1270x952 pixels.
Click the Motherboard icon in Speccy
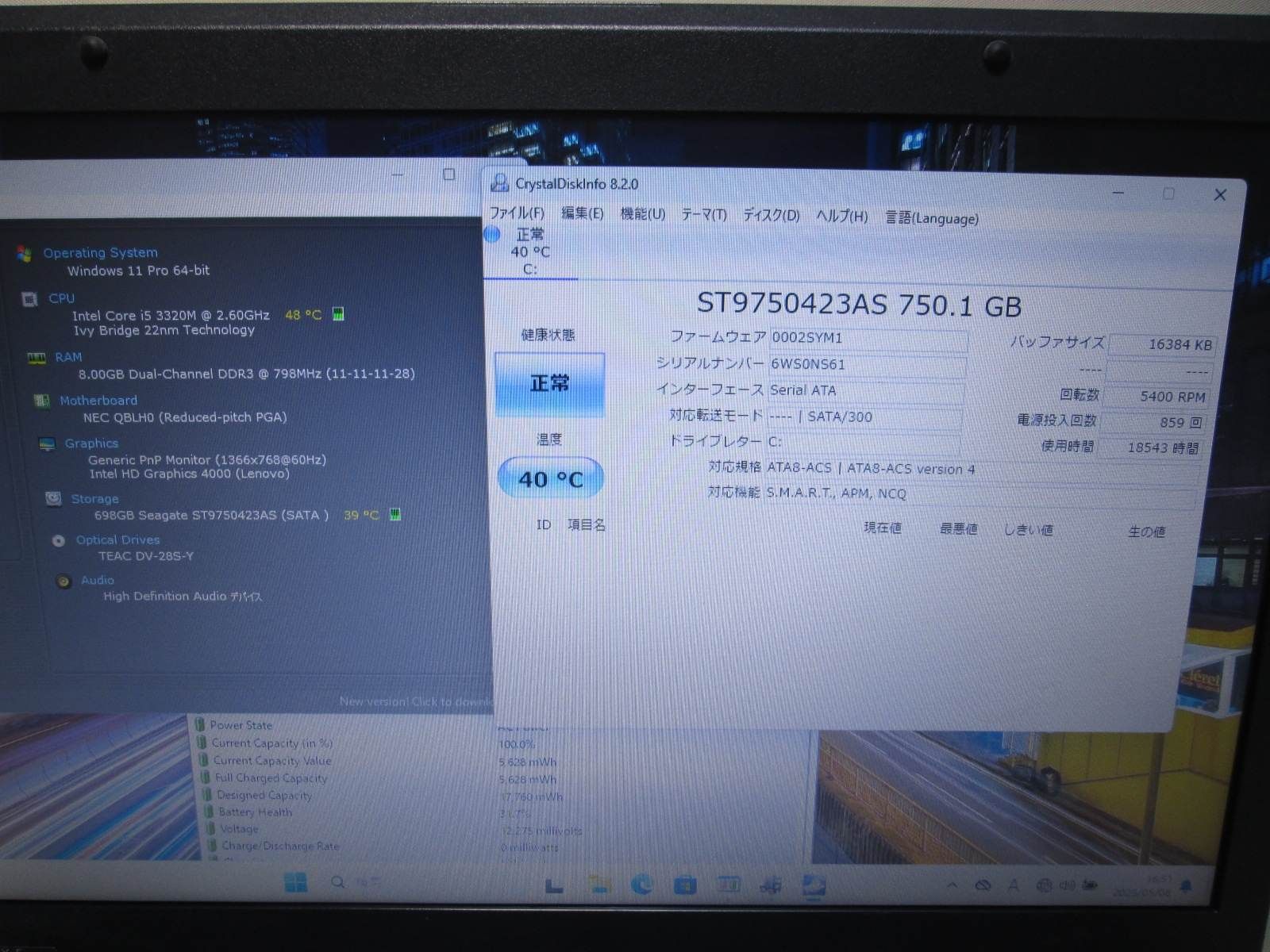coord(42,401)
